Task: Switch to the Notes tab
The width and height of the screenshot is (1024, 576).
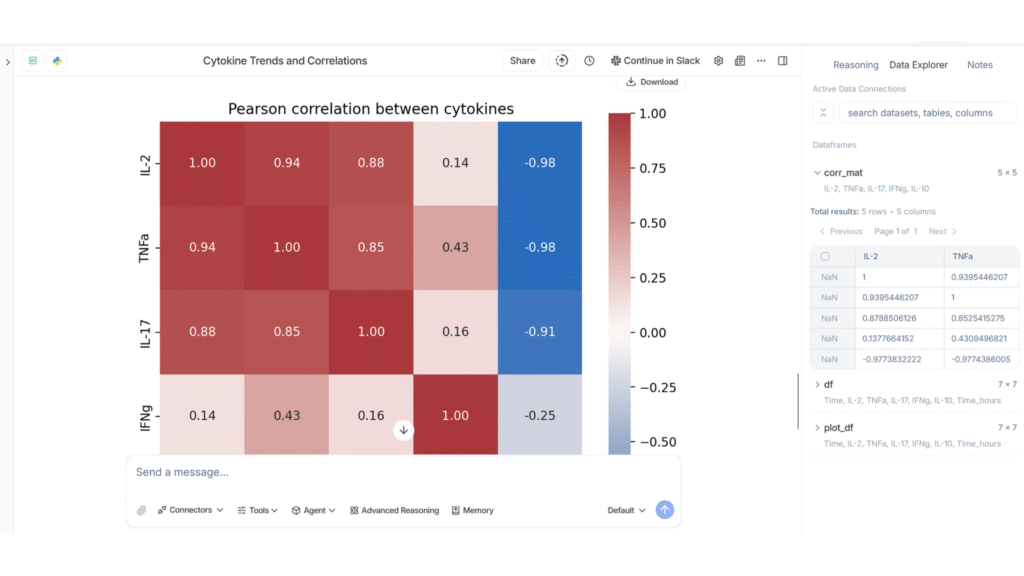Action: pos(979,65)
